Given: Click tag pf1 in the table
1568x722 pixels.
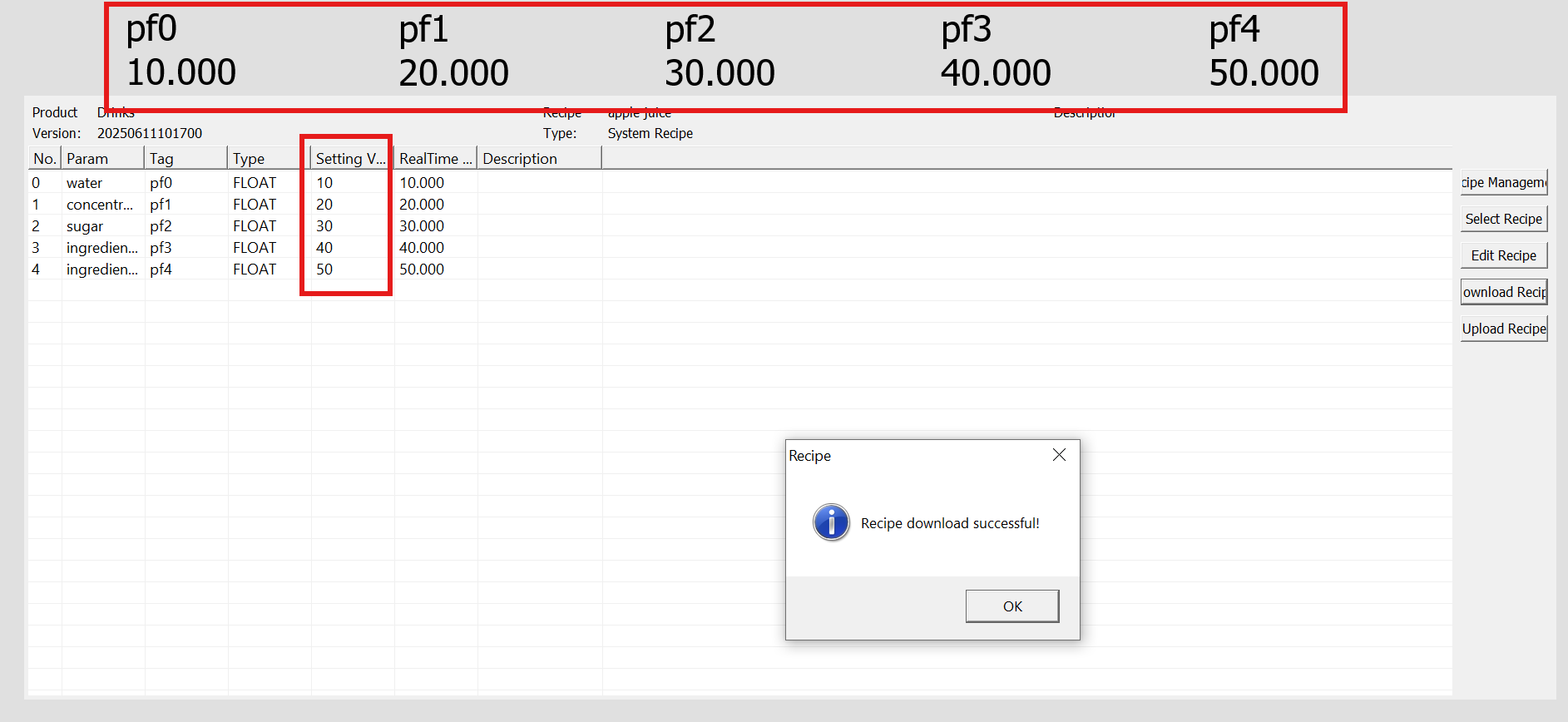Looking at the screenshot, I should [x=161, y=205].
